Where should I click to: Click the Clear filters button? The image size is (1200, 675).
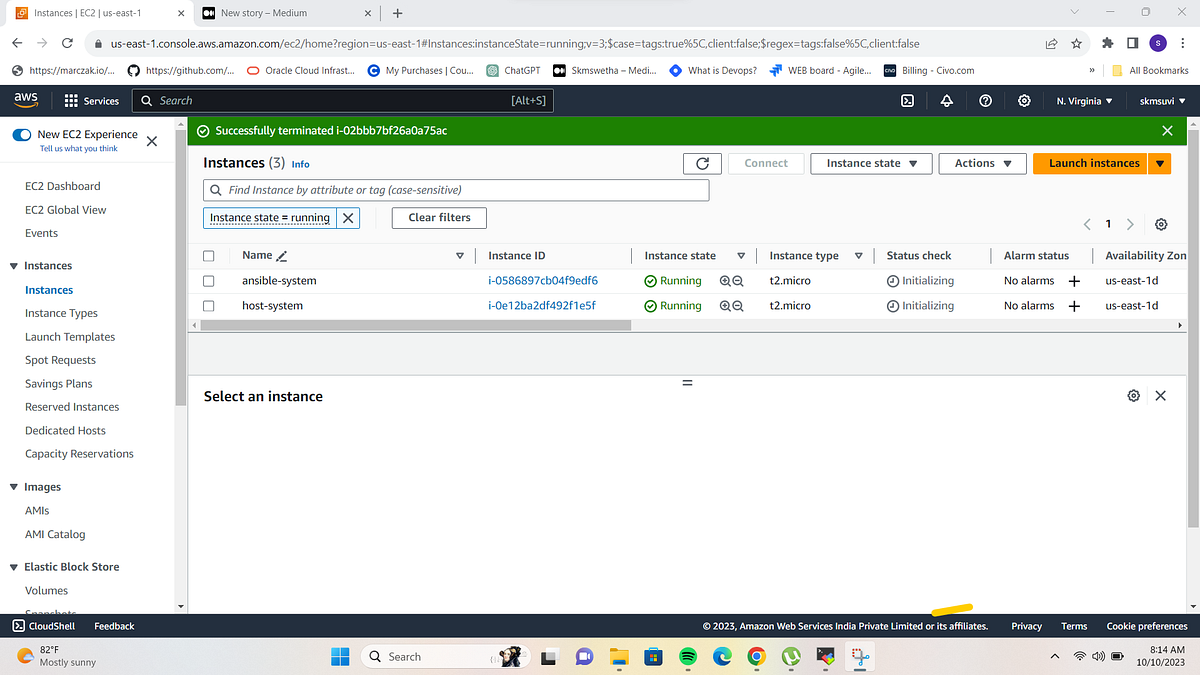coord(439,218)
